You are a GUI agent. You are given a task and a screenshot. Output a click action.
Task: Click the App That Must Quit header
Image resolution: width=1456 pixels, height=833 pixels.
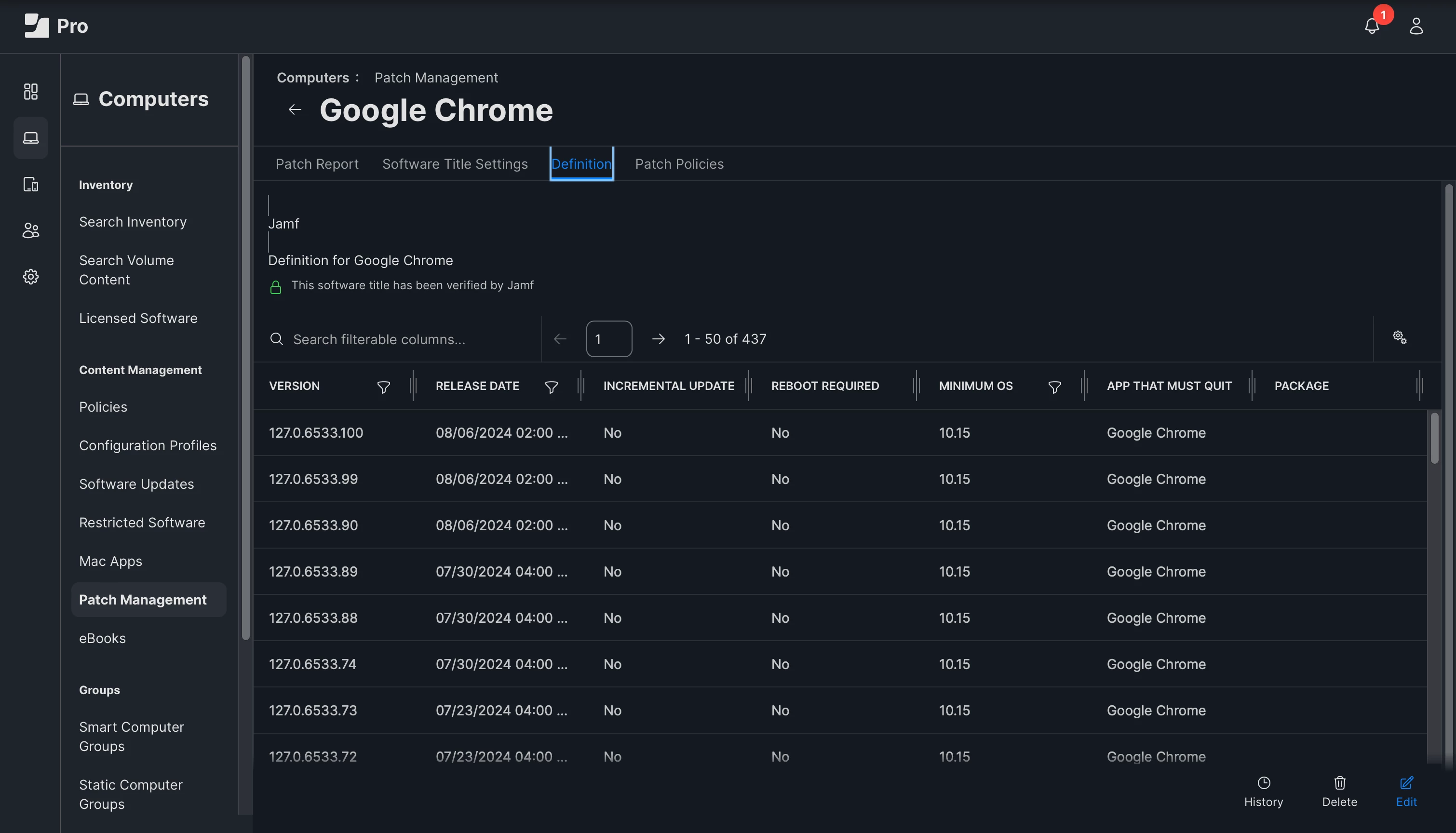[1169, 386]
